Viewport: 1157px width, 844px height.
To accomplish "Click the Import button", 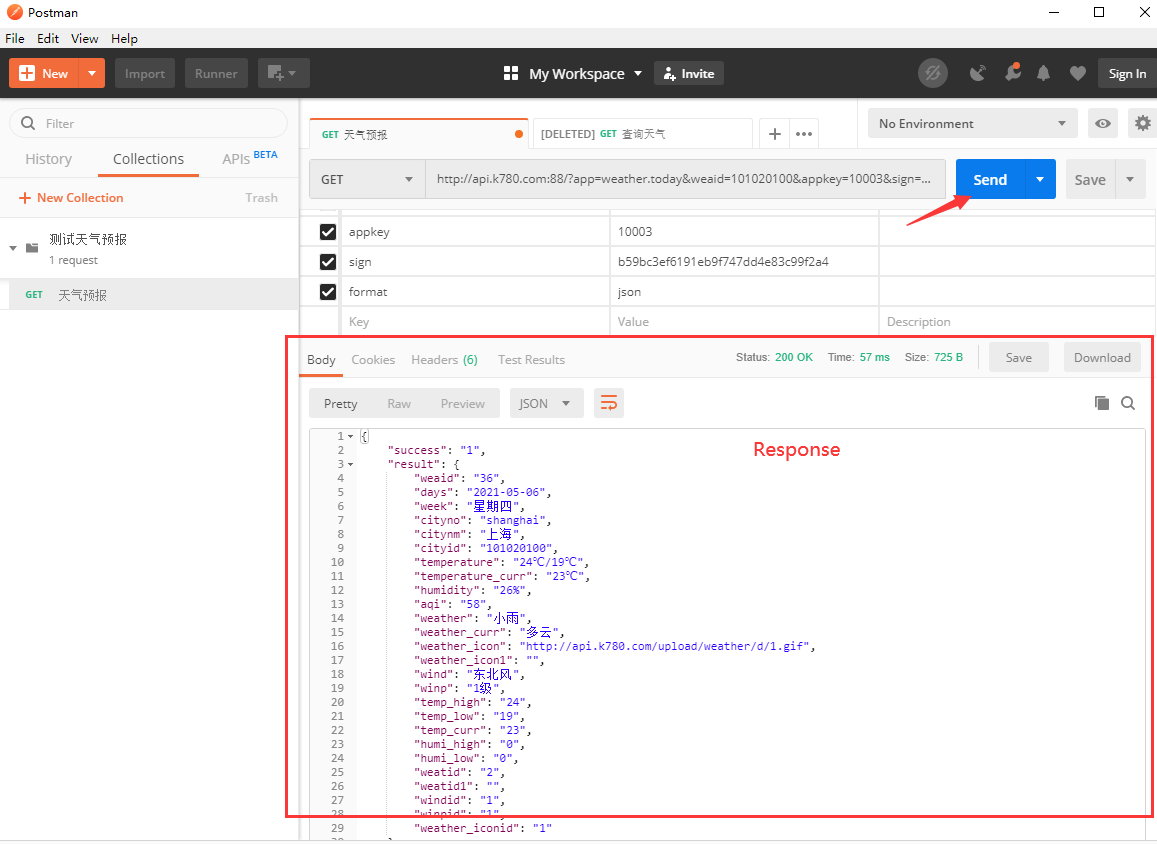I will click(x=145, y=73).
